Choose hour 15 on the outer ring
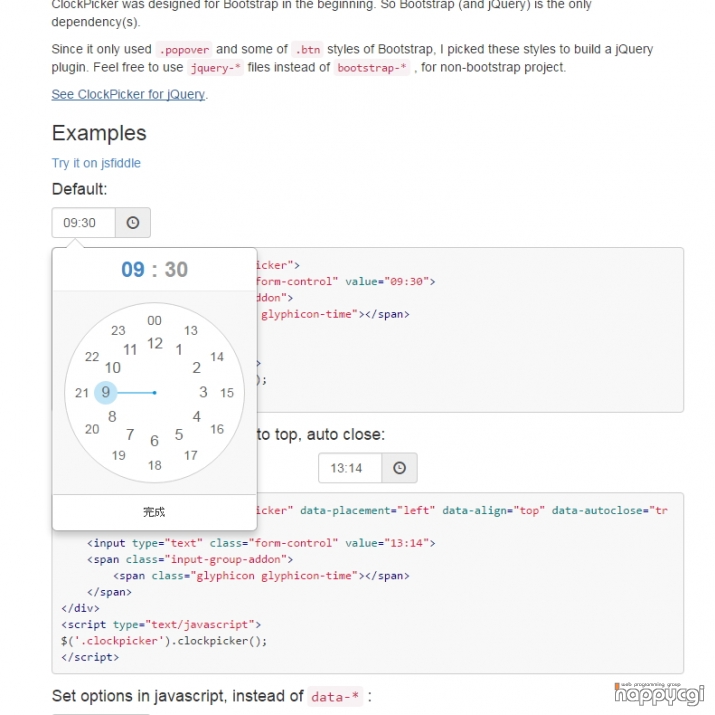Image resolution: width=715 pixels, height=715 pixels. (x=227, y=393)
